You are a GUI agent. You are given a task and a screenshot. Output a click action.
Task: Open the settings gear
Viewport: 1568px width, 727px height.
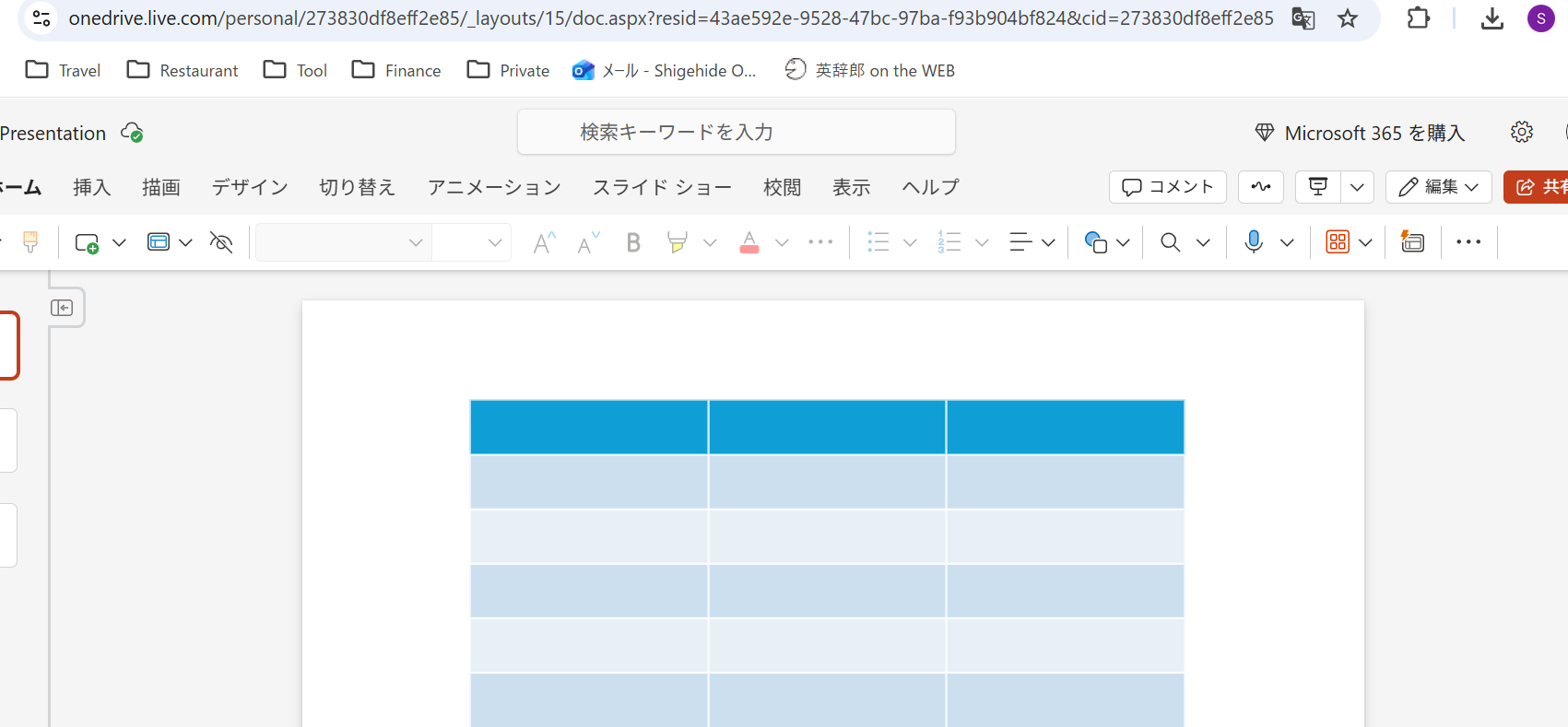[x=1522, y=132]
